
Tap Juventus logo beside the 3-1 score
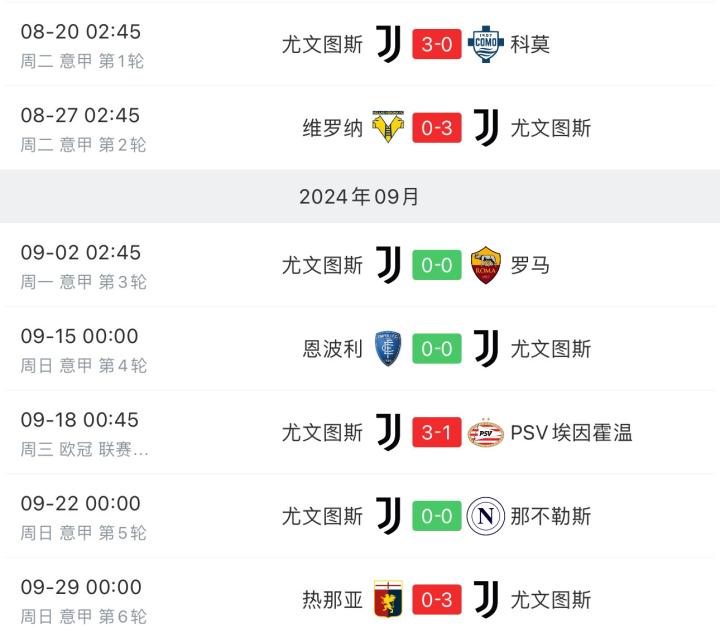click(x=388, y=433)
